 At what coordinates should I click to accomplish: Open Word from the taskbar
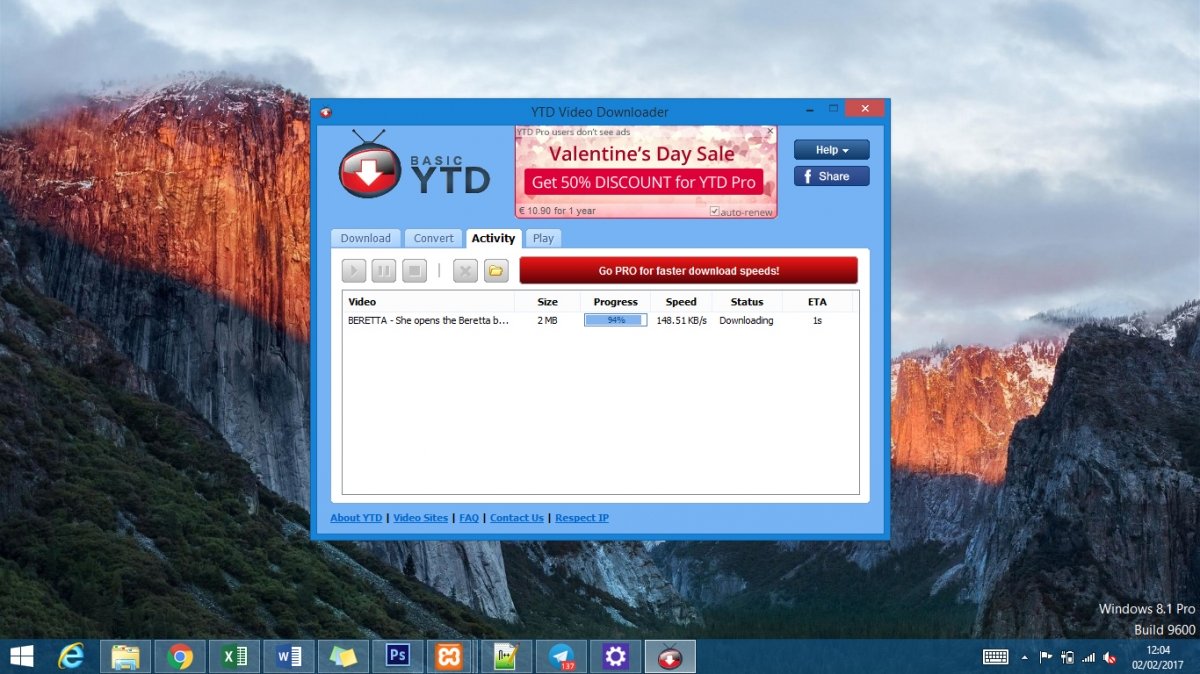tap(288, 656)
